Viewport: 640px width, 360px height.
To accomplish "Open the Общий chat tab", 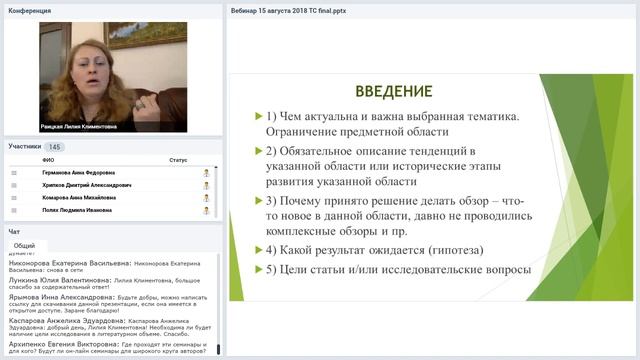I will tap(24, 246).
